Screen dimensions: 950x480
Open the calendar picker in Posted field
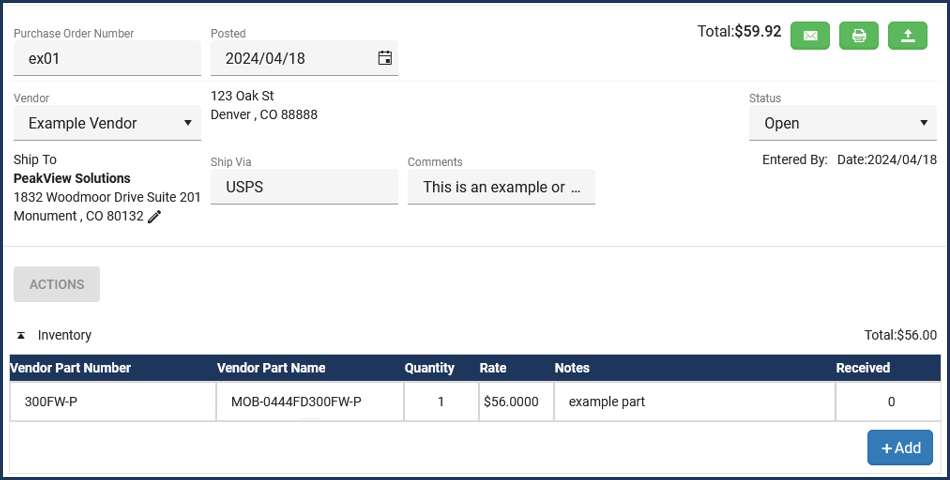pyautogui.click(x=385, y=58)
